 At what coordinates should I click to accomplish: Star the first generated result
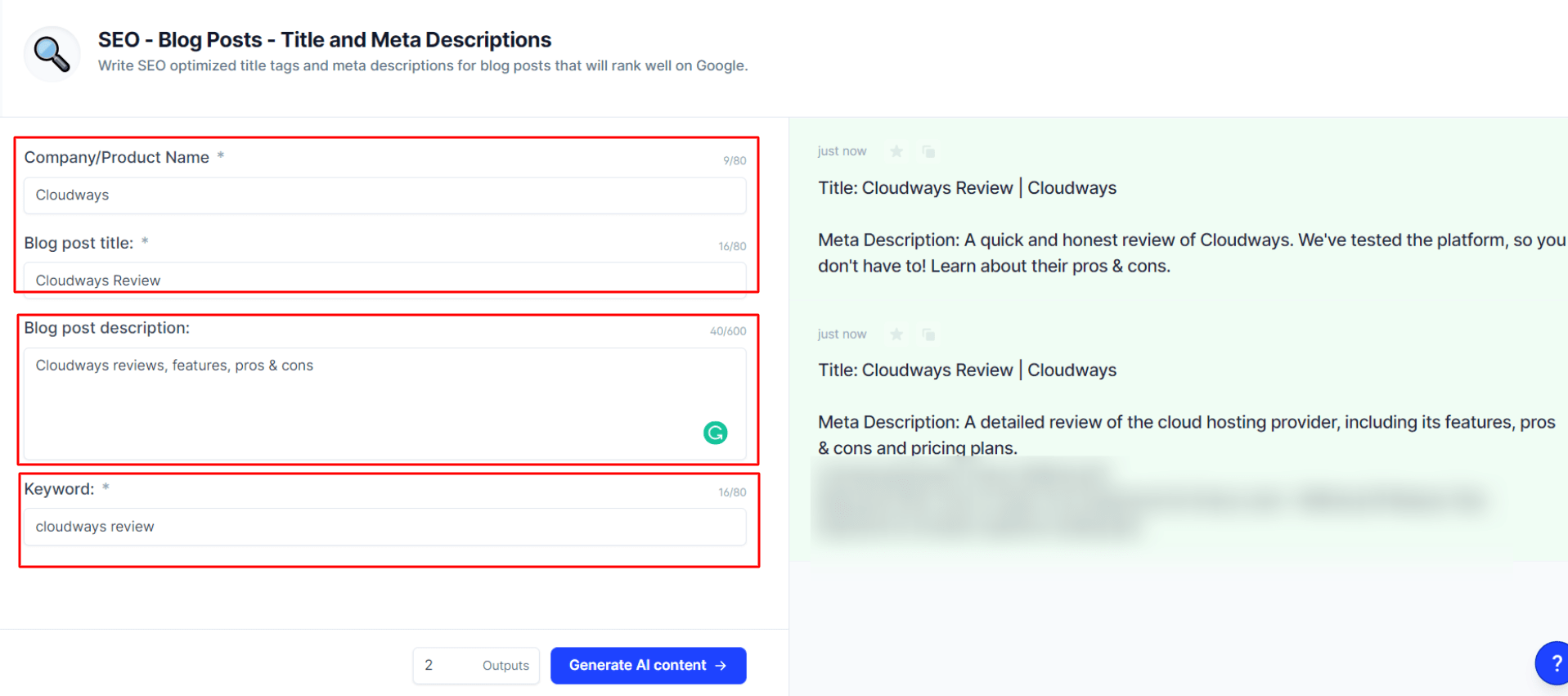896,151
